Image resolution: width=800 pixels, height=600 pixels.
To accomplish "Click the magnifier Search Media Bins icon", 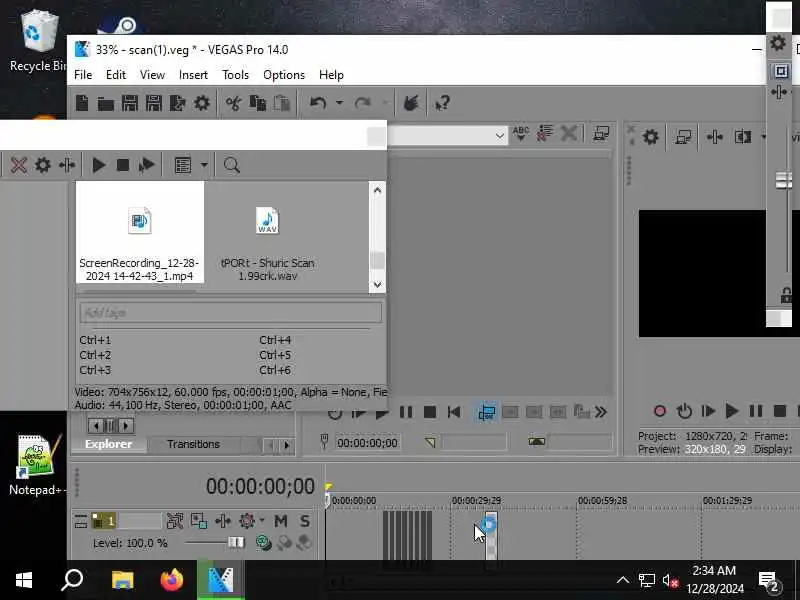I will pyautogui.click(x=232, y=165).
